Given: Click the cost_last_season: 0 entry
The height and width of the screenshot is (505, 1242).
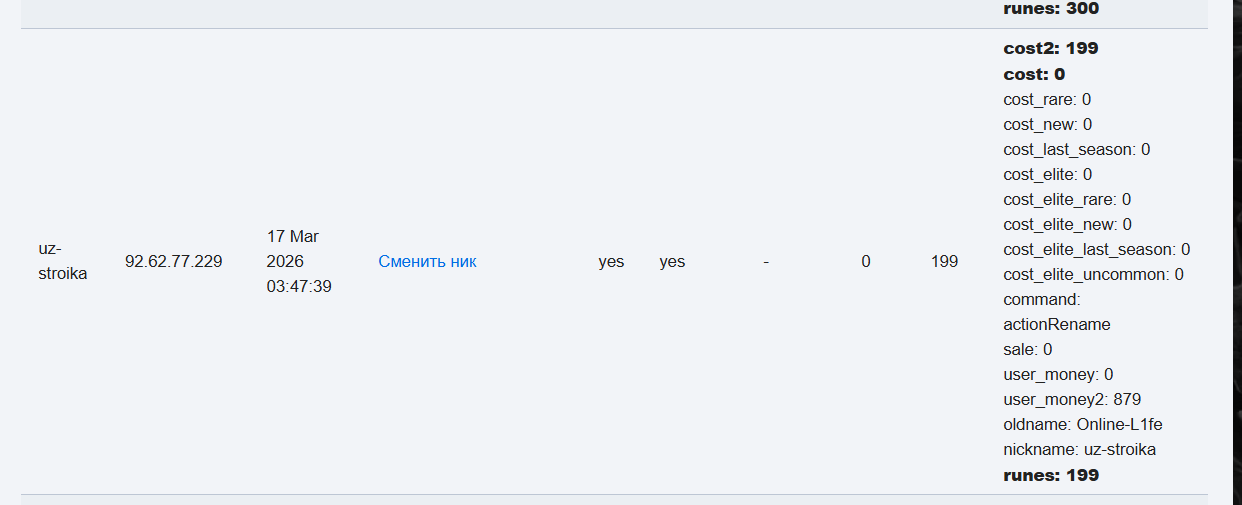Looking at the screenshot, I should tap(1076, 149).
